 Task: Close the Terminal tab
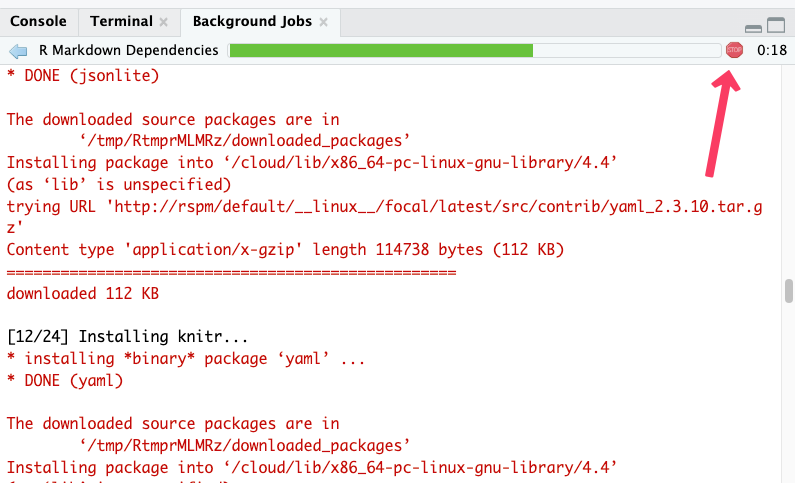pos(163,22)
